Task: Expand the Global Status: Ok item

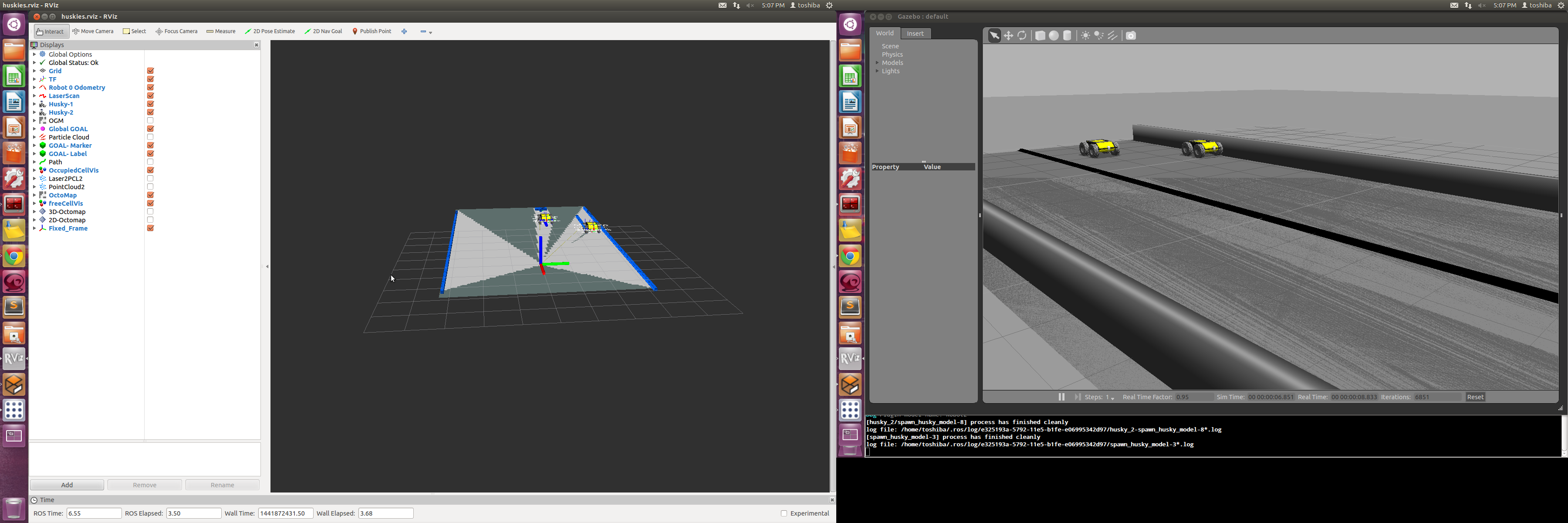Action: [x=34, y=63]
